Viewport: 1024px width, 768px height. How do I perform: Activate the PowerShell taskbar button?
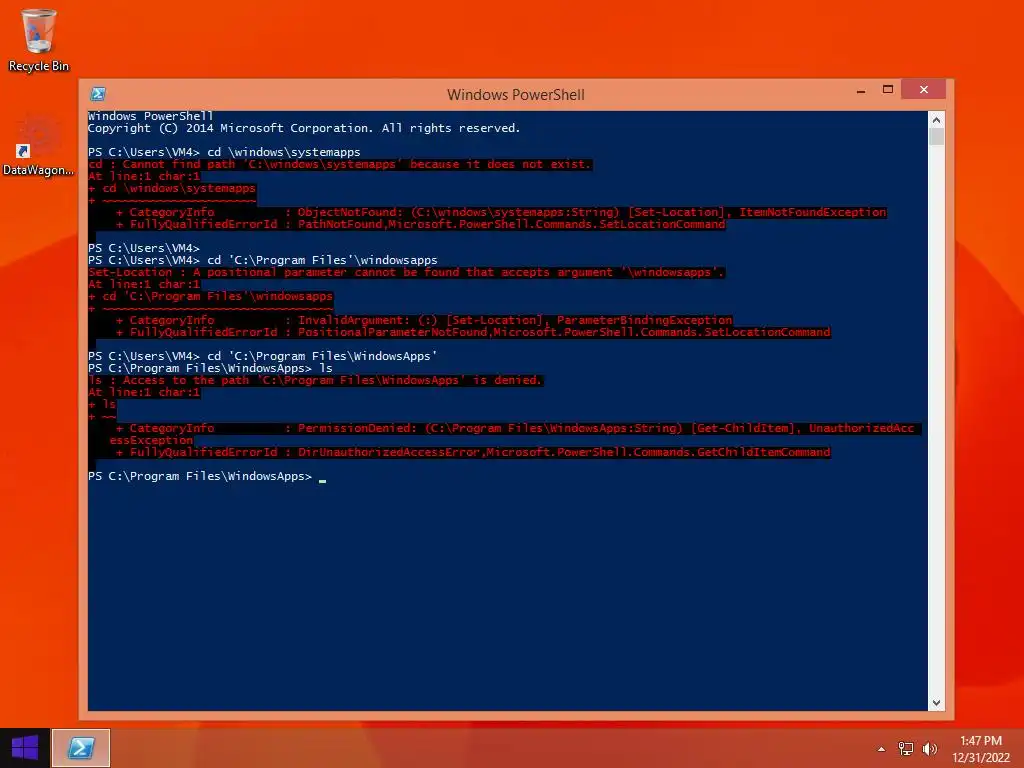point(81,748)
